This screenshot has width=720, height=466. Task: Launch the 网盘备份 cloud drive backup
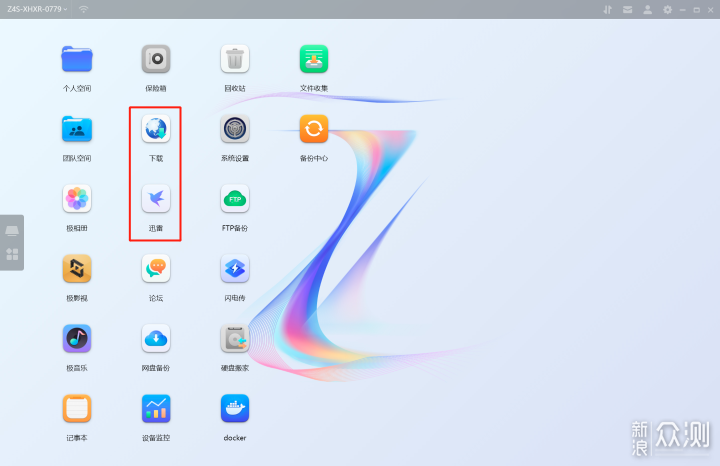pyautogui.click(x=156, y=338)
